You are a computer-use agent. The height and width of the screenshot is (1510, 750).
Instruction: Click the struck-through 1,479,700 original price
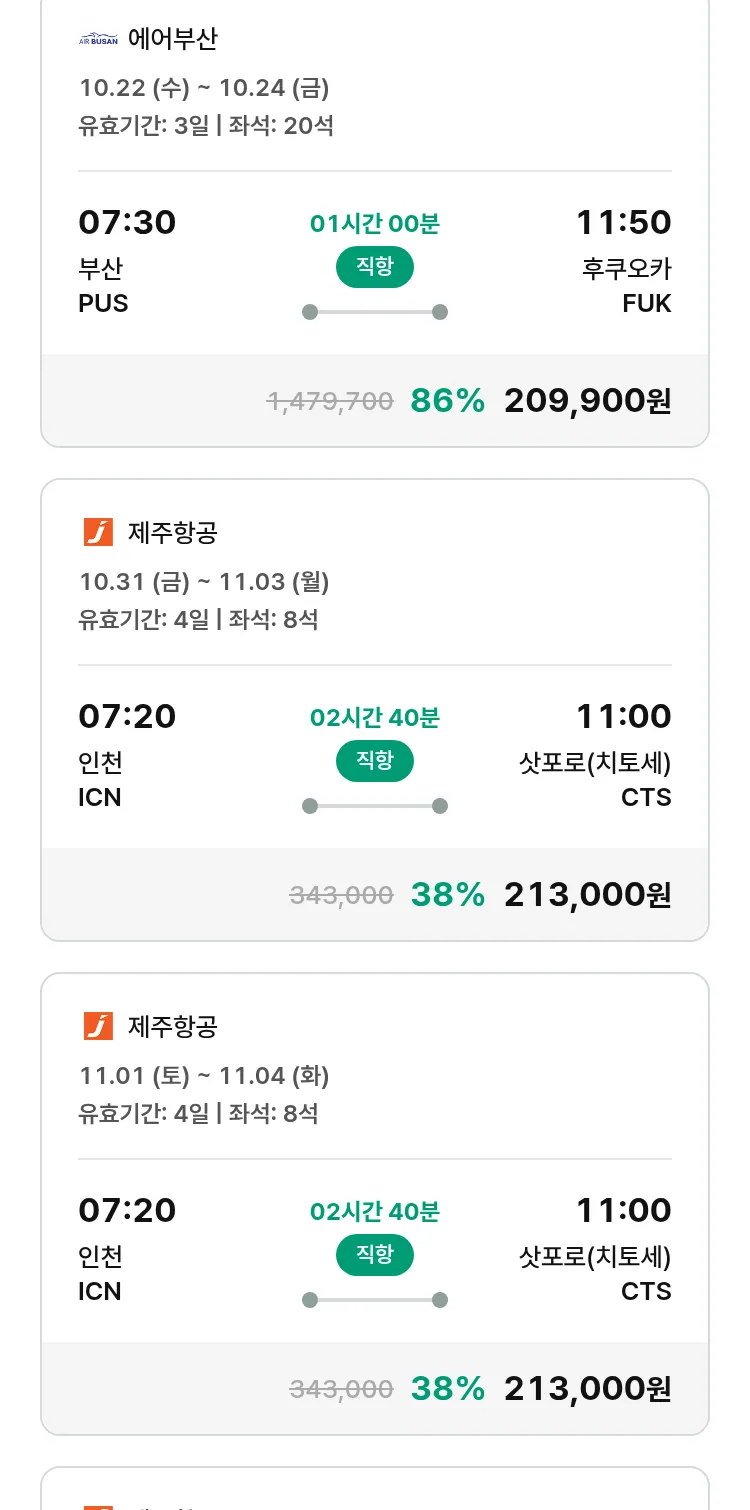pos(330,402)
